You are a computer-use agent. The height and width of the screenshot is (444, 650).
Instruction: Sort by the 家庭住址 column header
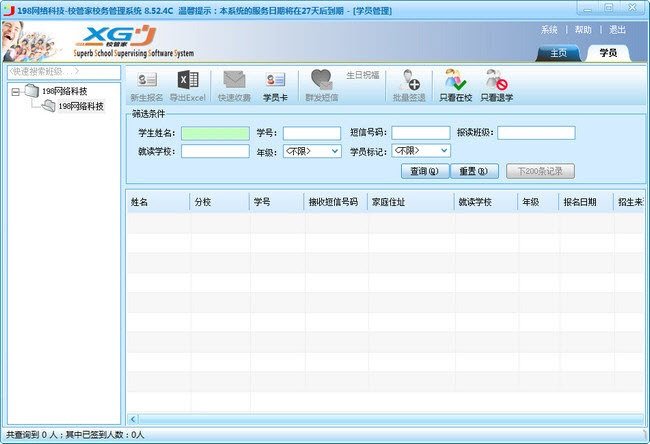pos(411,202)
